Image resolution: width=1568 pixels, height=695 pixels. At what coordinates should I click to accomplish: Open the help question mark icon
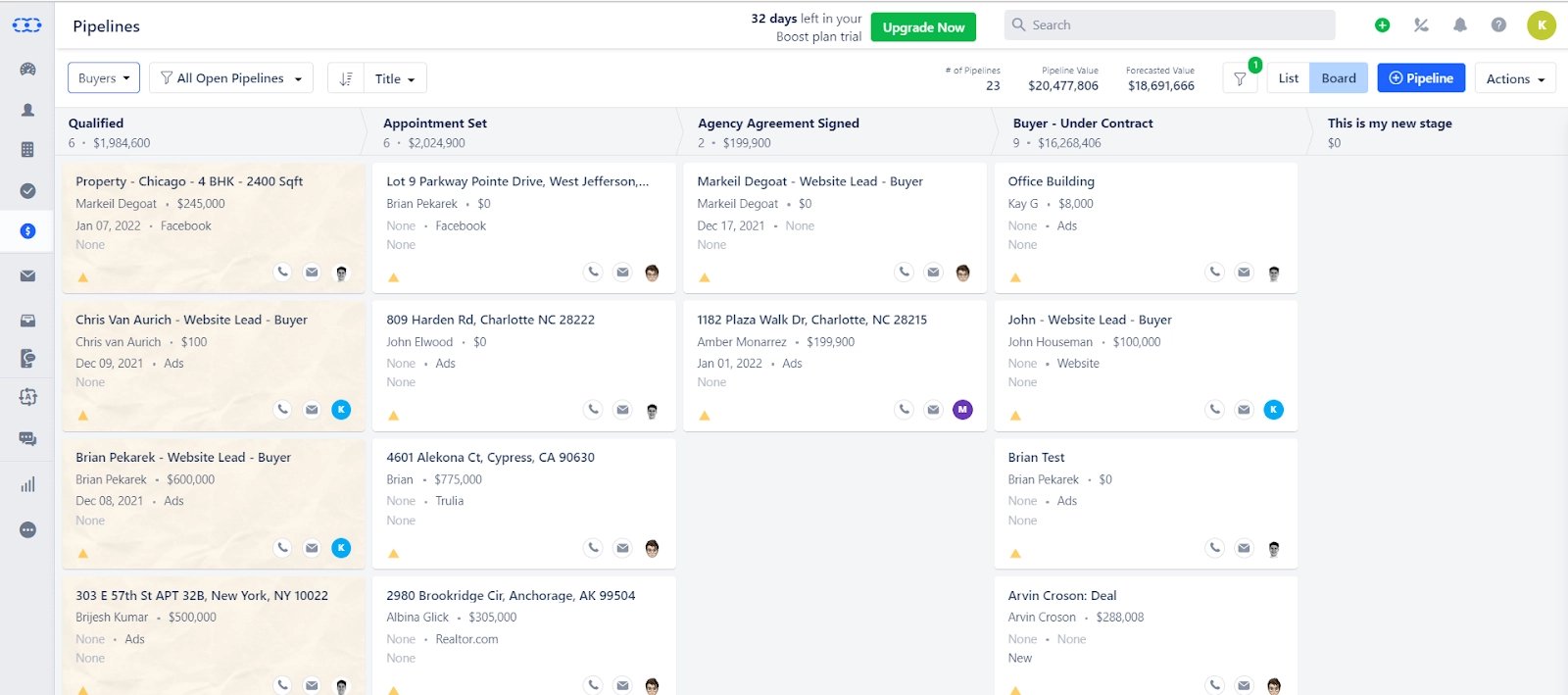1498,25
